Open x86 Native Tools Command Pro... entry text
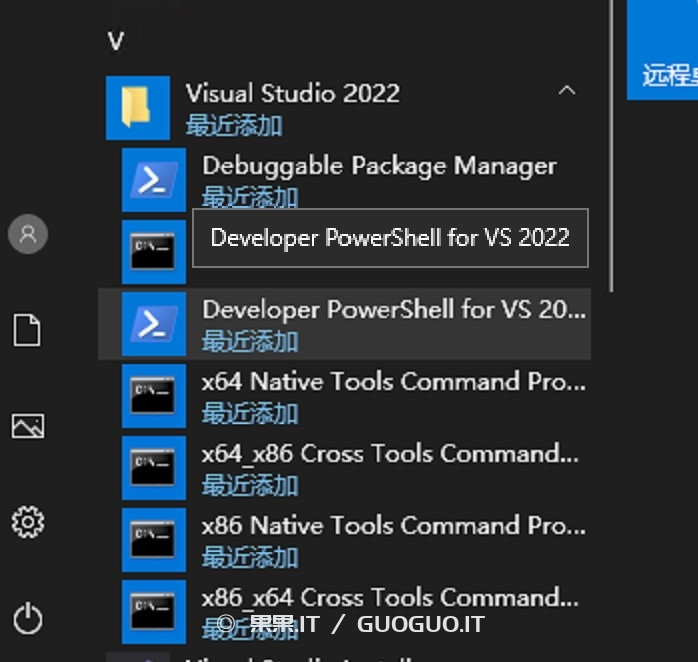698x662 pixels. click(394, 526)
